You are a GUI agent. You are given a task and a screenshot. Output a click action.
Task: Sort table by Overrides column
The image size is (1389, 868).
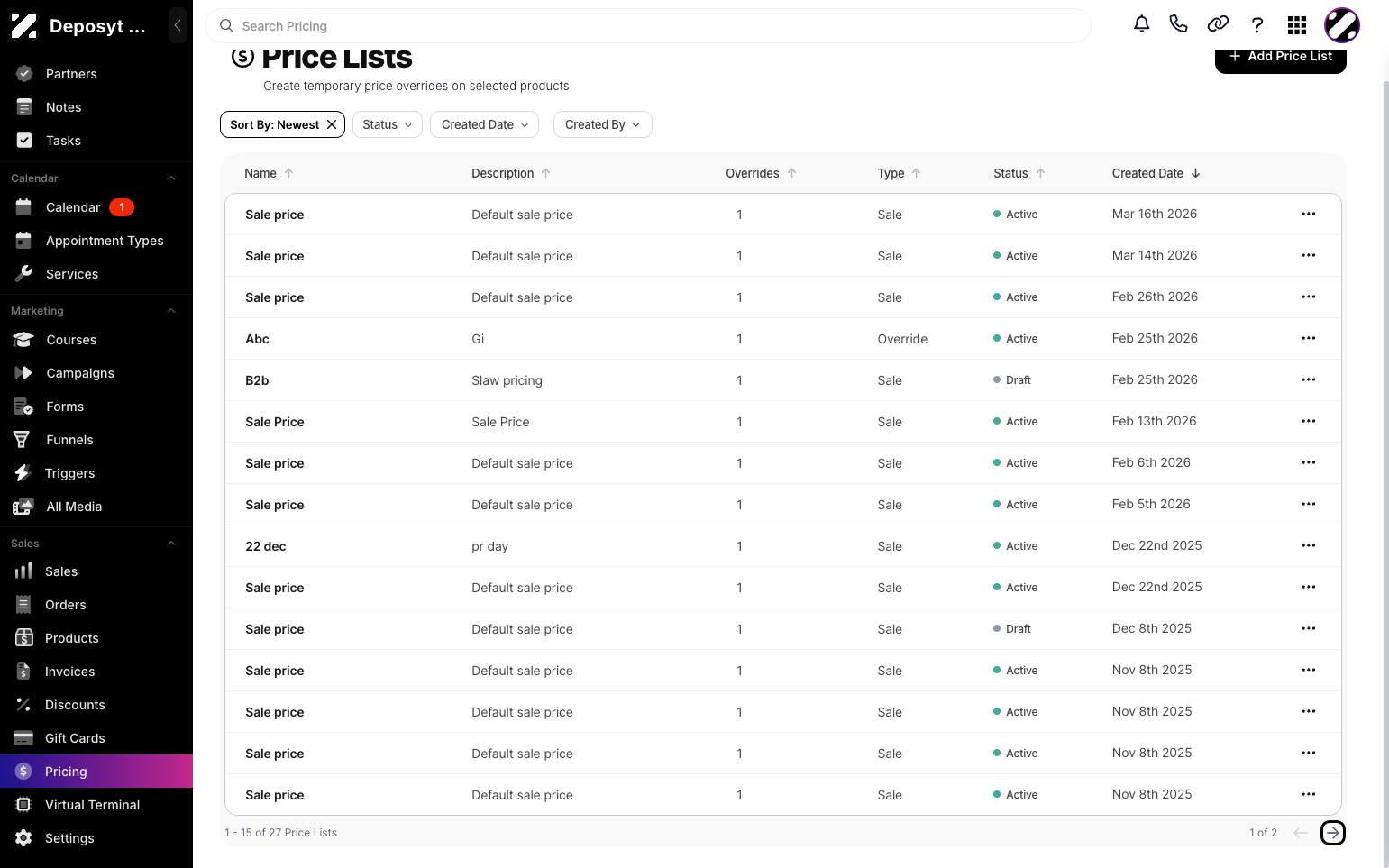(x=761, y=173)
